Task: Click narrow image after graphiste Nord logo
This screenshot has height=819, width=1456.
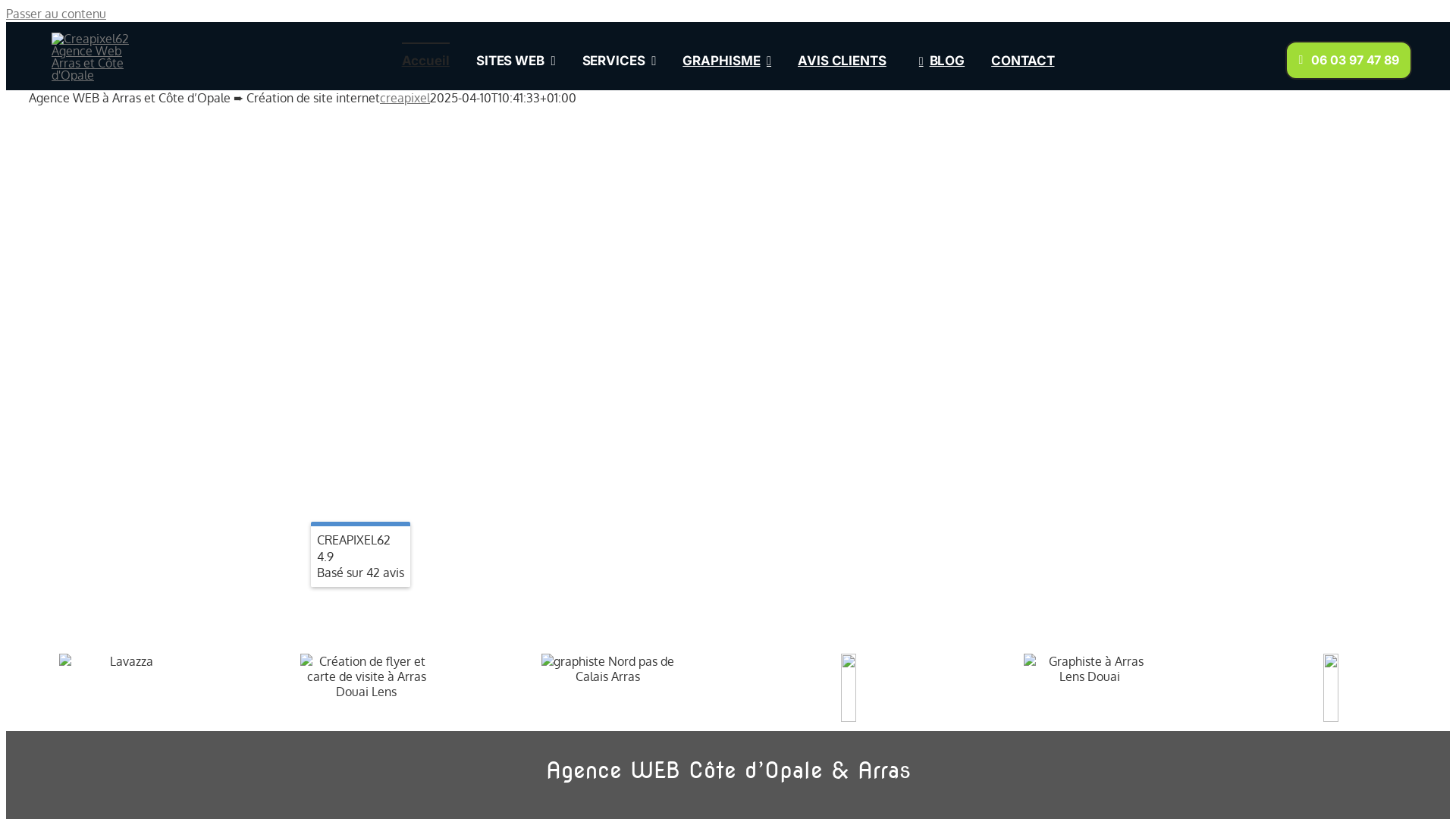Action: (848, 687)
